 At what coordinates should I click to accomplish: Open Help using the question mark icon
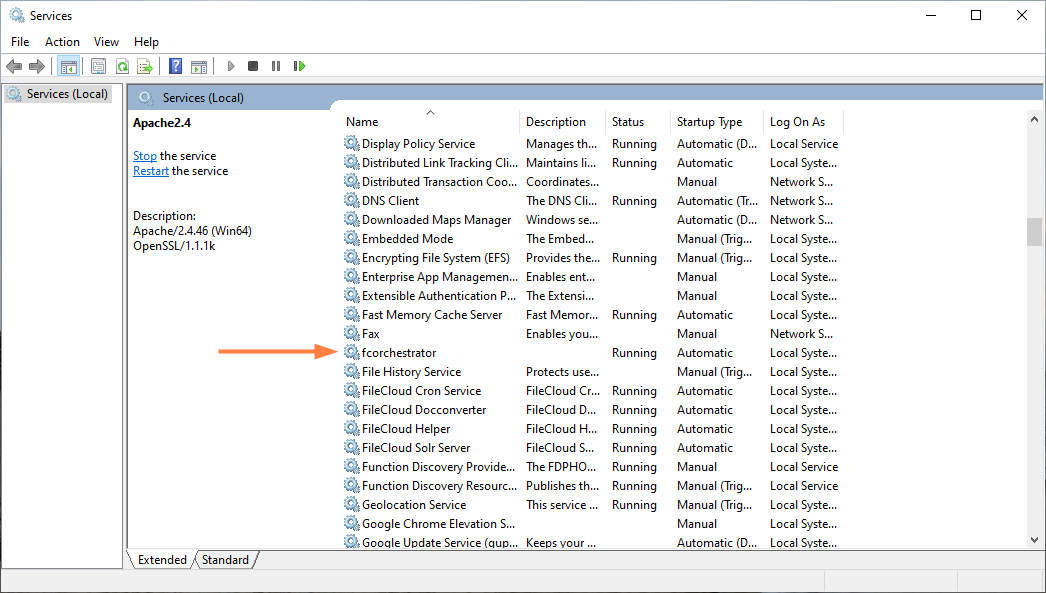click(x=175, y=66)
